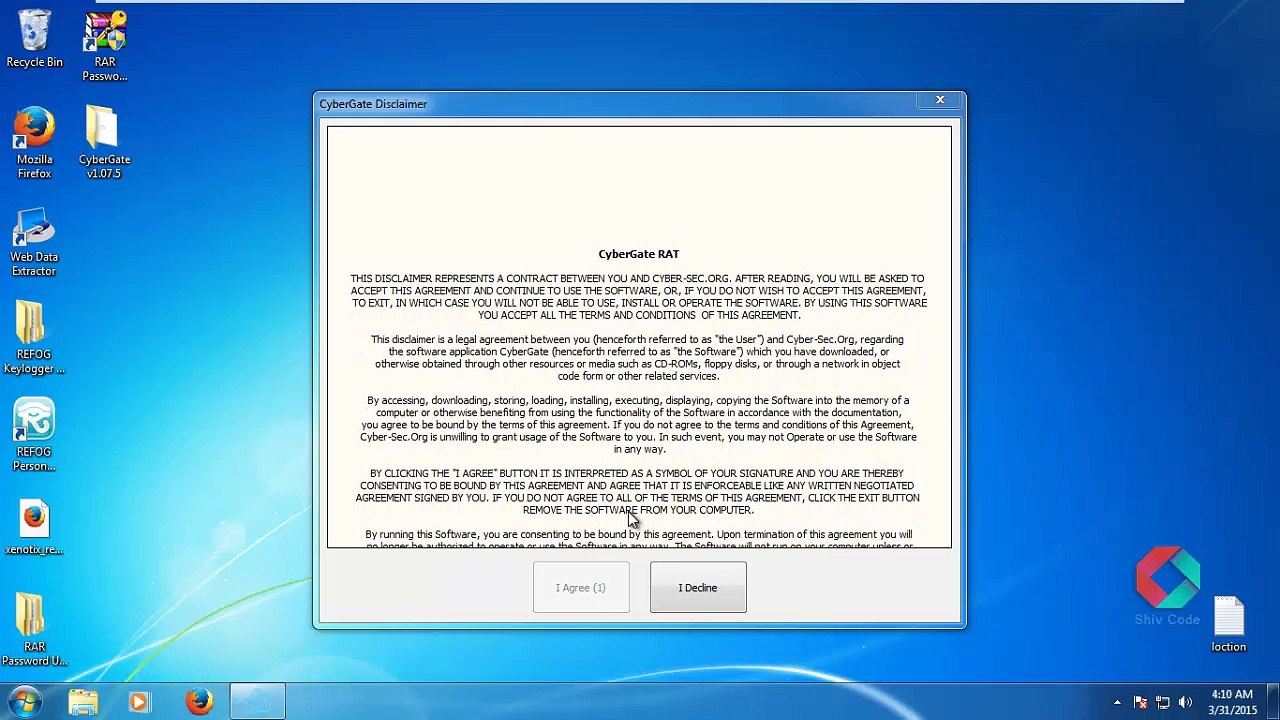Viewport: 1280px width, 720px height.
Task: Launch Windows Media Player from taskbar
Action: 139,702
